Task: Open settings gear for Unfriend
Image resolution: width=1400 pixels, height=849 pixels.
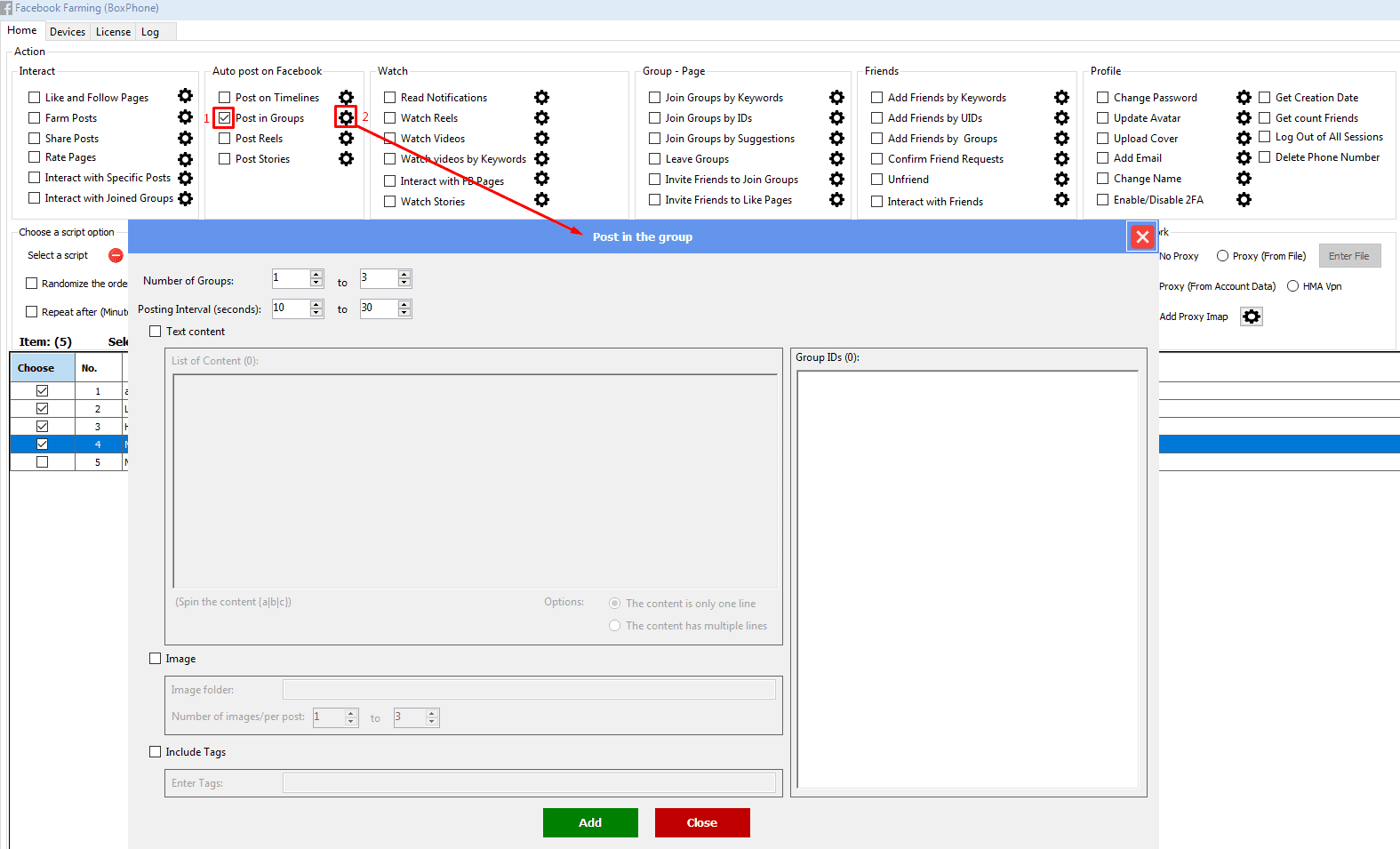Action: [x=1061, y=179]
